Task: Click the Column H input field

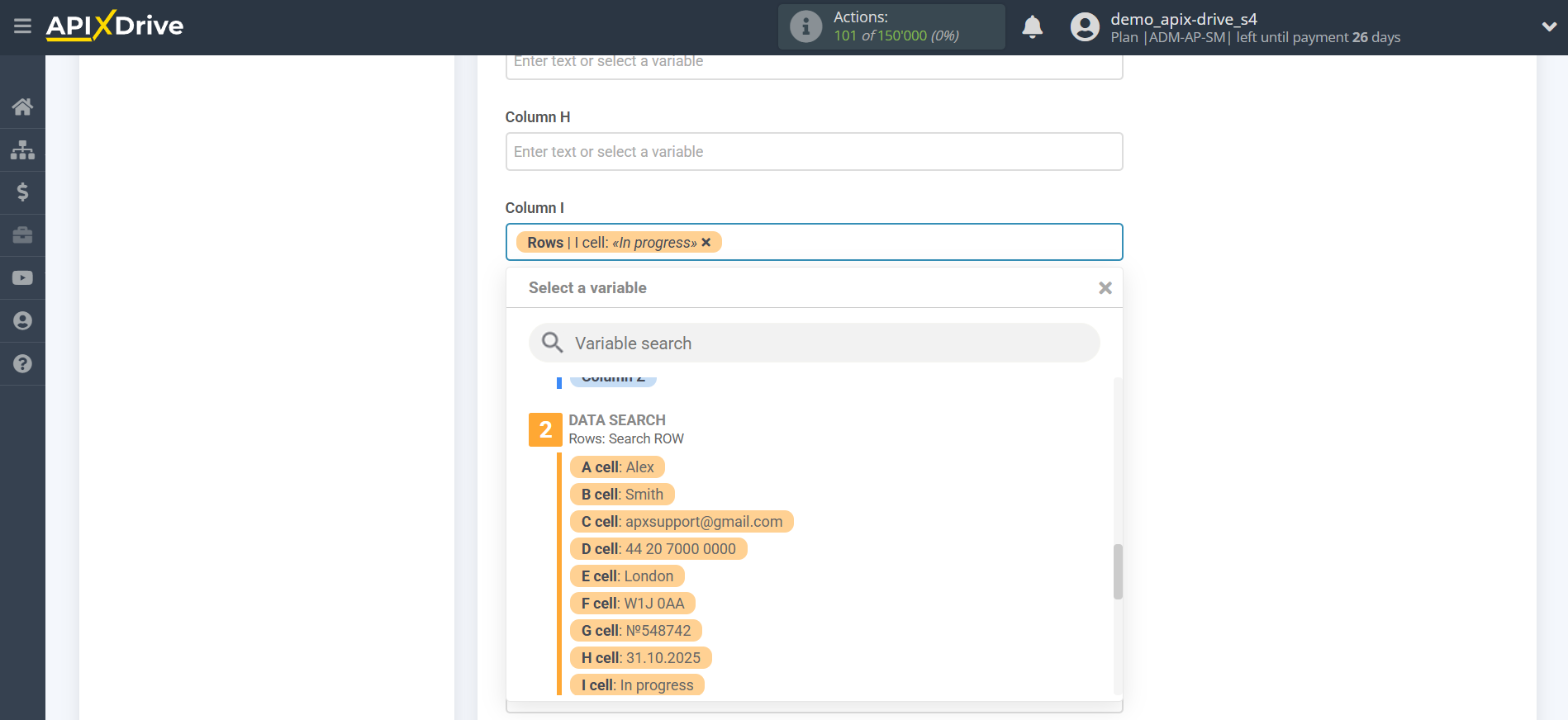Action: pyautogui.click(x=814, y=152)
